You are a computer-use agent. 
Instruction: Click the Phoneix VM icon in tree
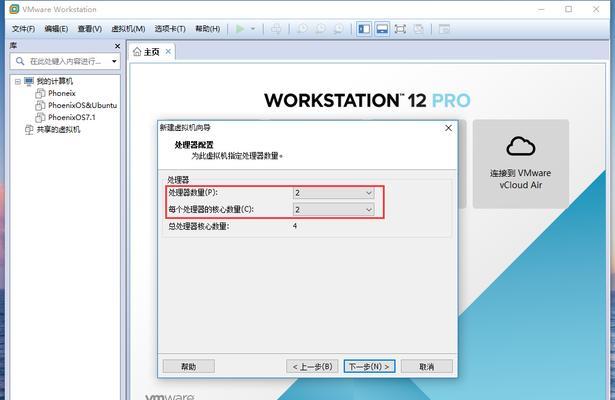pyautogui.click(x=40, y=93)
